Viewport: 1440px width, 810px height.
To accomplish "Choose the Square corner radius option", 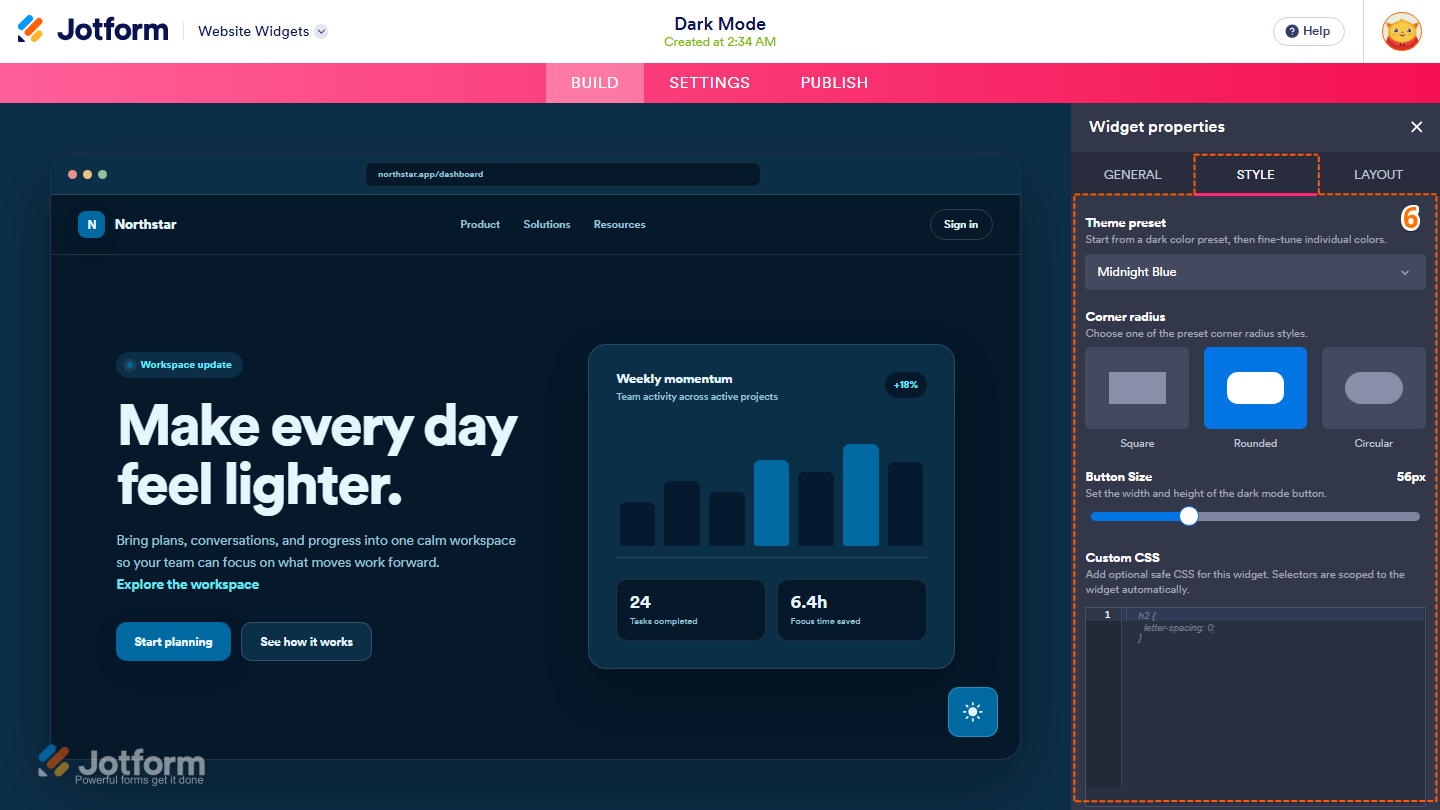I will tap(1137, 388).
